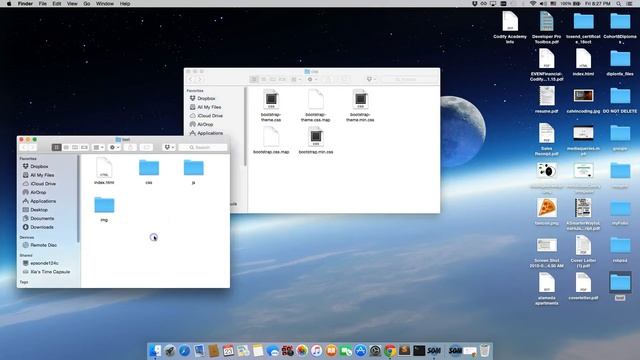Select bootstrap.min.css in the back window
The width and height of the screenshot is (640, 360).
[316, 140]
